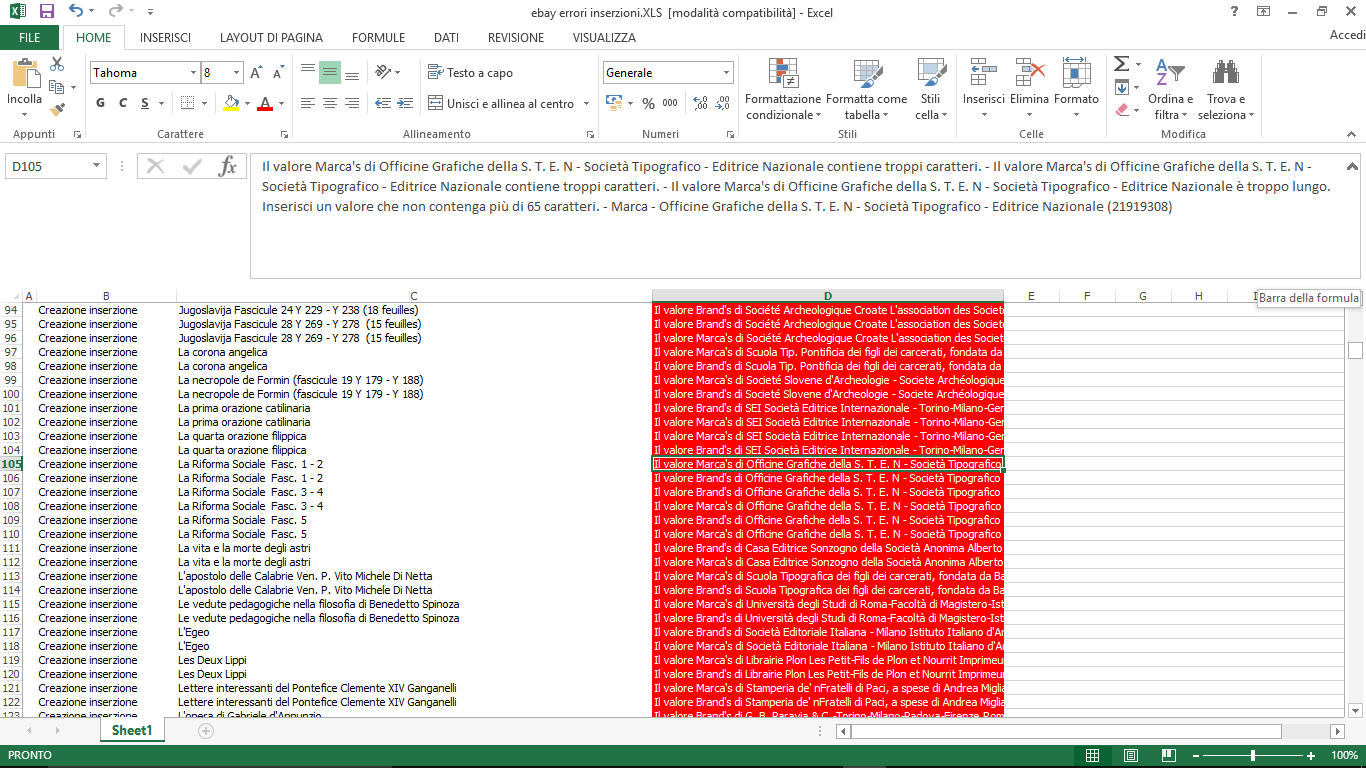The image size is (1366, 768).
Task: Open Stili cella gallery
Action: click(x=931, y=88)
